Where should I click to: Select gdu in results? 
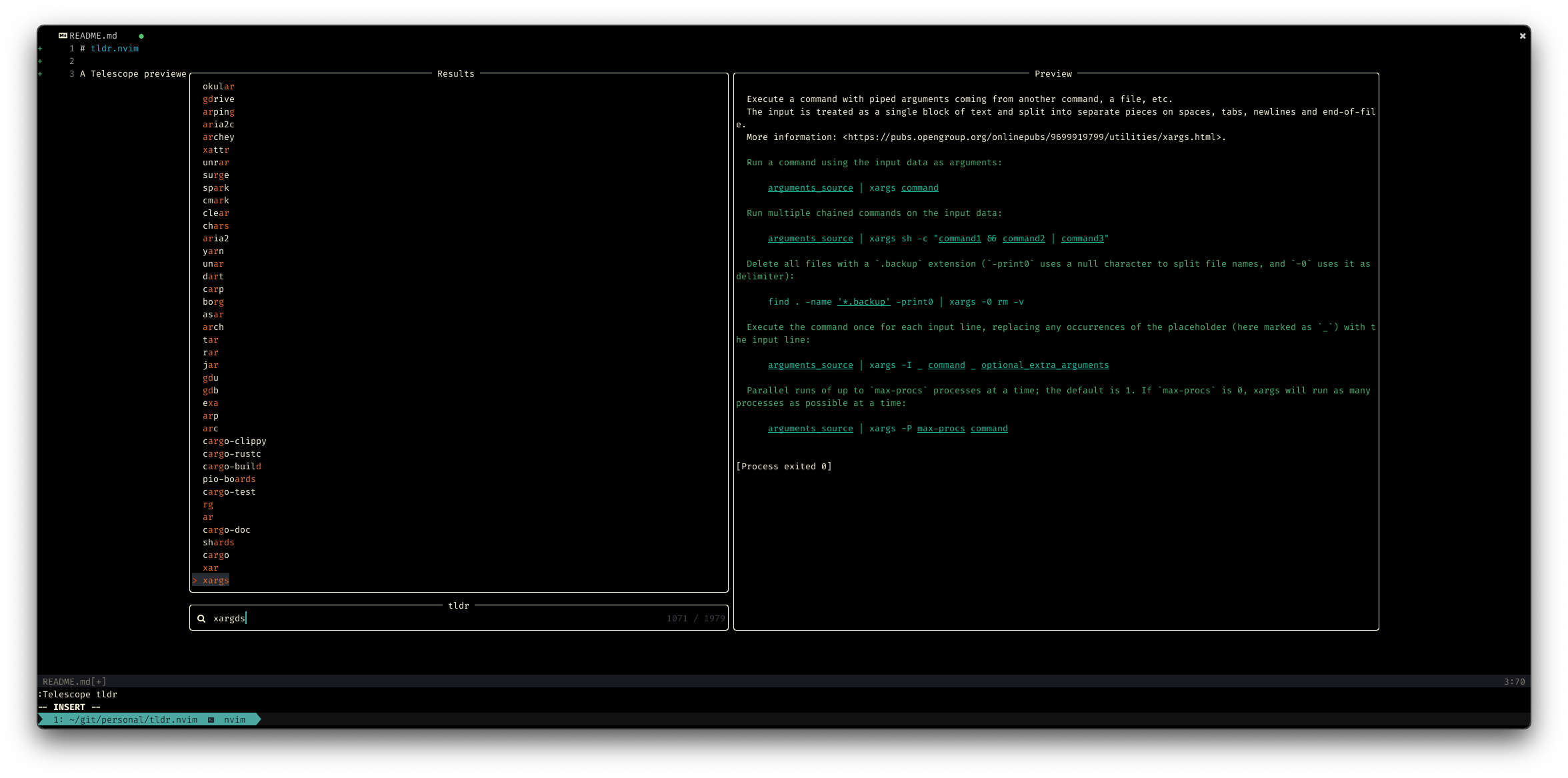(211, 378)
